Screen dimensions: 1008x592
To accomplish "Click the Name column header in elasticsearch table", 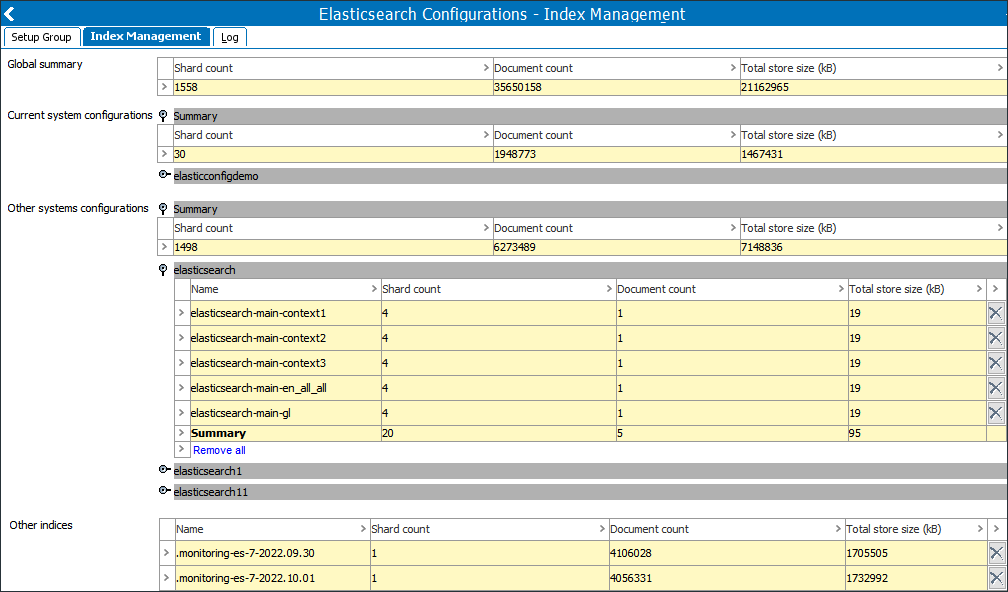I will pos(285,289).
